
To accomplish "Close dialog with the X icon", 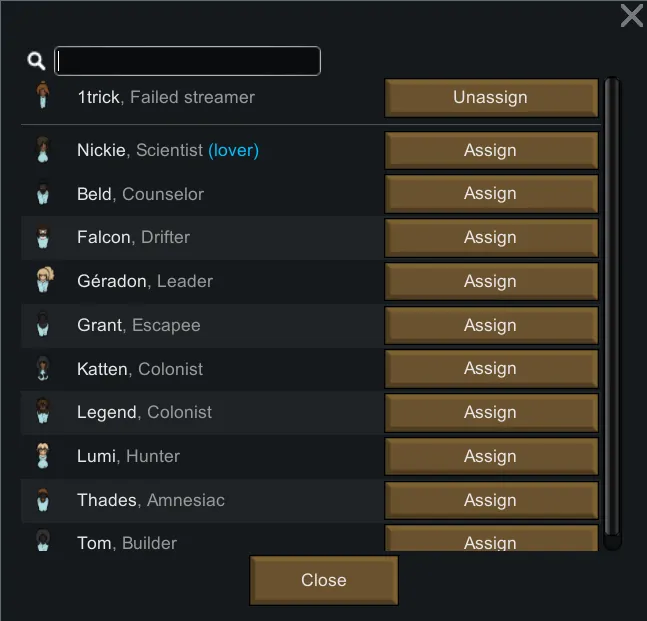I will [632, 16].
